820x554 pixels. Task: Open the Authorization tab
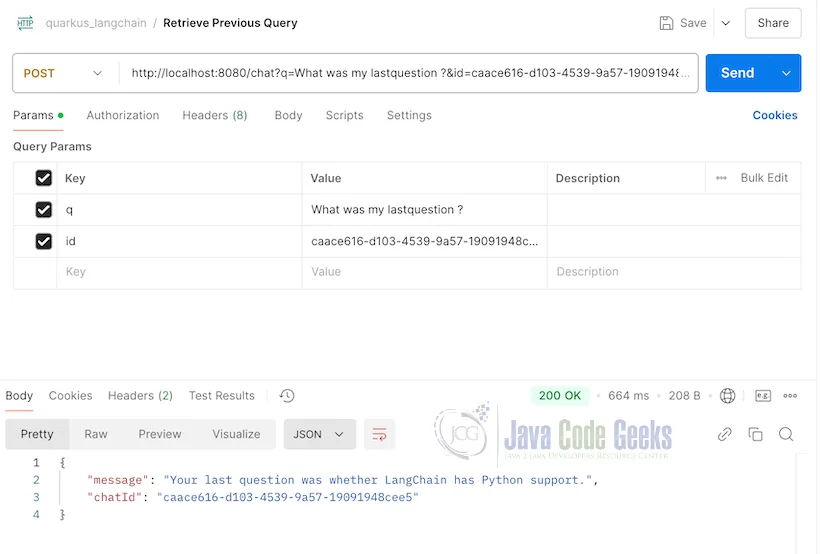point(123,116)
